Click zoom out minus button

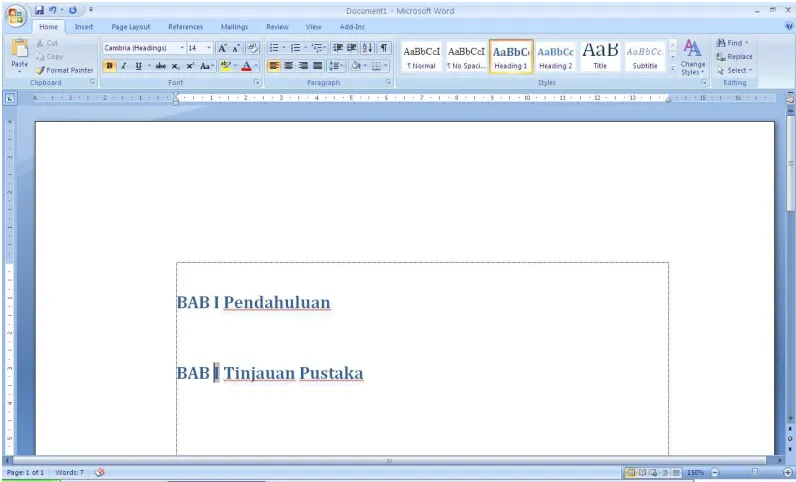(715, 472)
